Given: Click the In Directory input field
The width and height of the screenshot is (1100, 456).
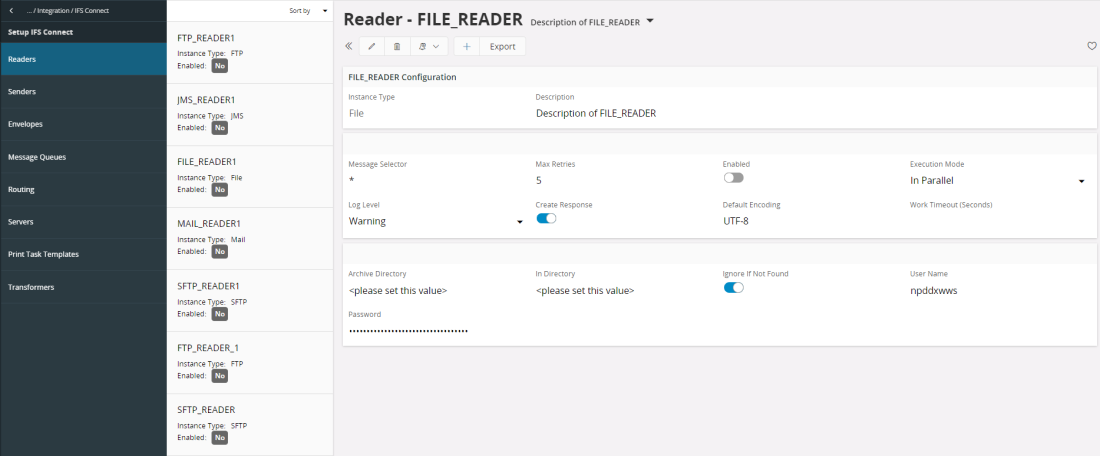Looking at the screenshot, I should (x=620, y=291).
